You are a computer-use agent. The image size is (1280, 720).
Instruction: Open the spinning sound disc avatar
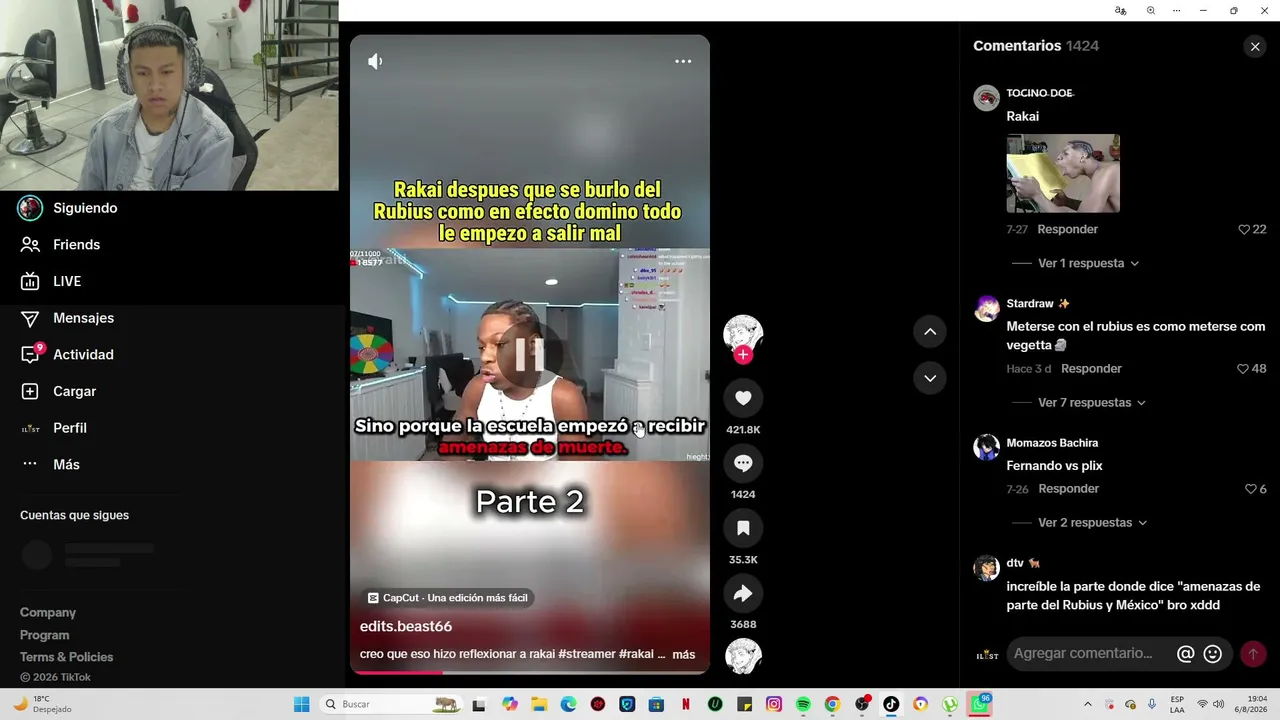tap(743, 656)
